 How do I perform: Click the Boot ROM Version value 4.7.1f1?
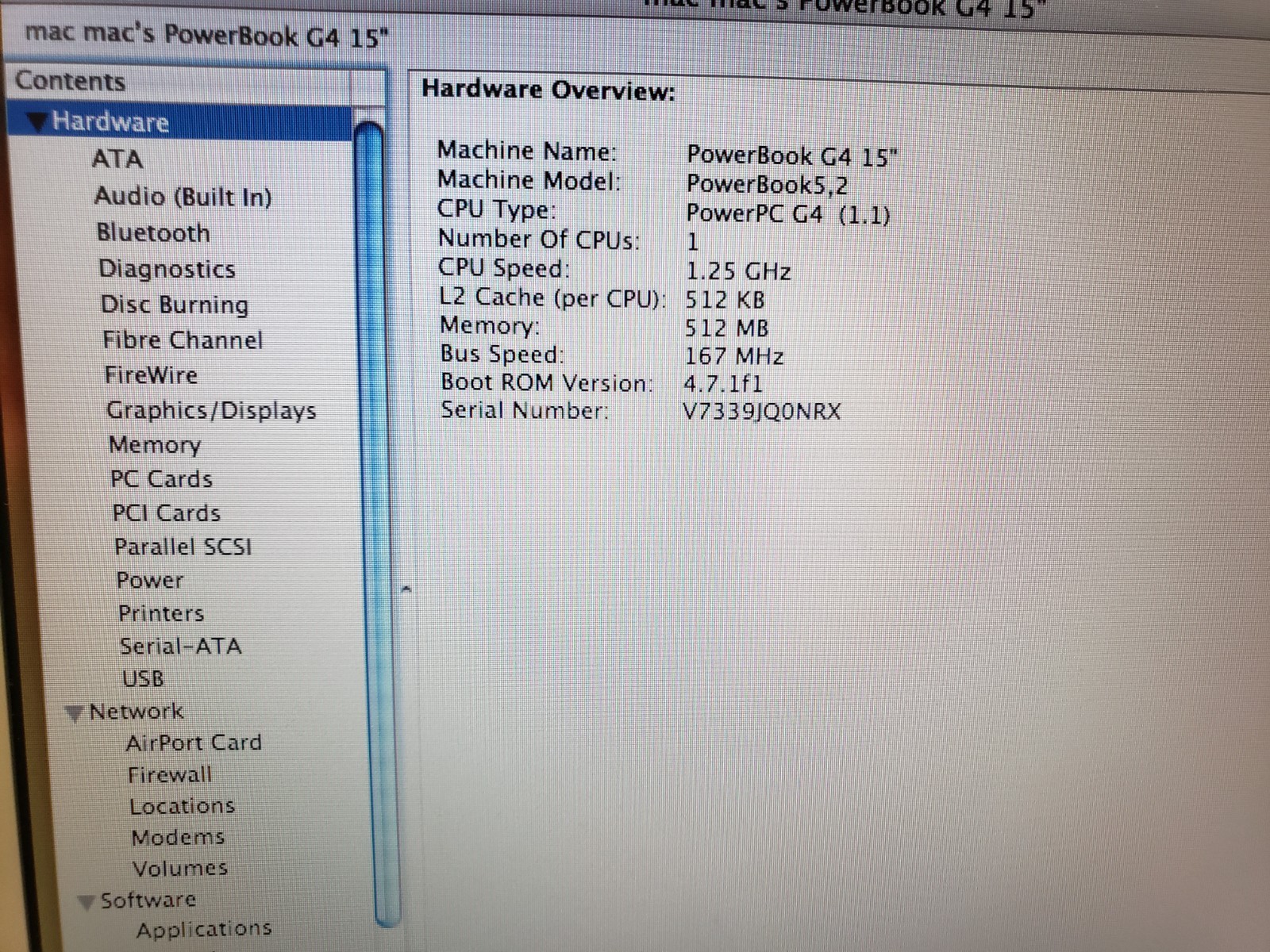point(723,384)
